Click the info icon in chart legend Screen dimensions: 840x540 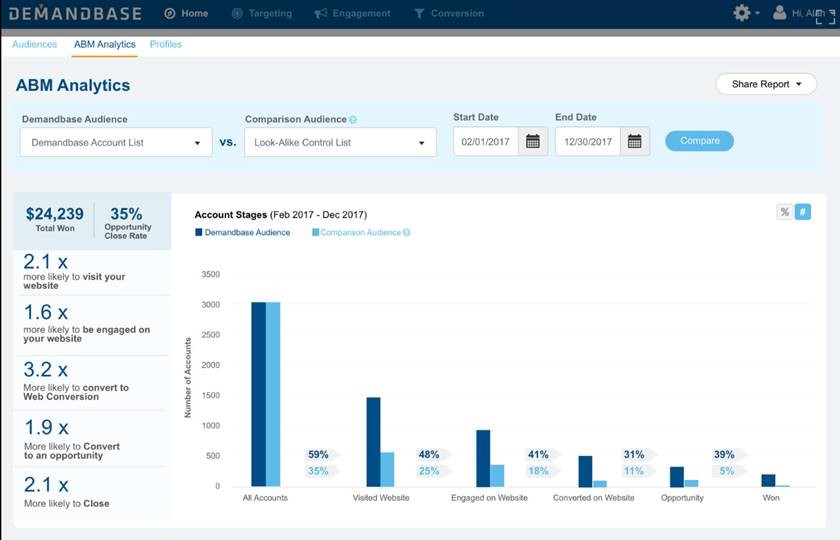(407, 233)
